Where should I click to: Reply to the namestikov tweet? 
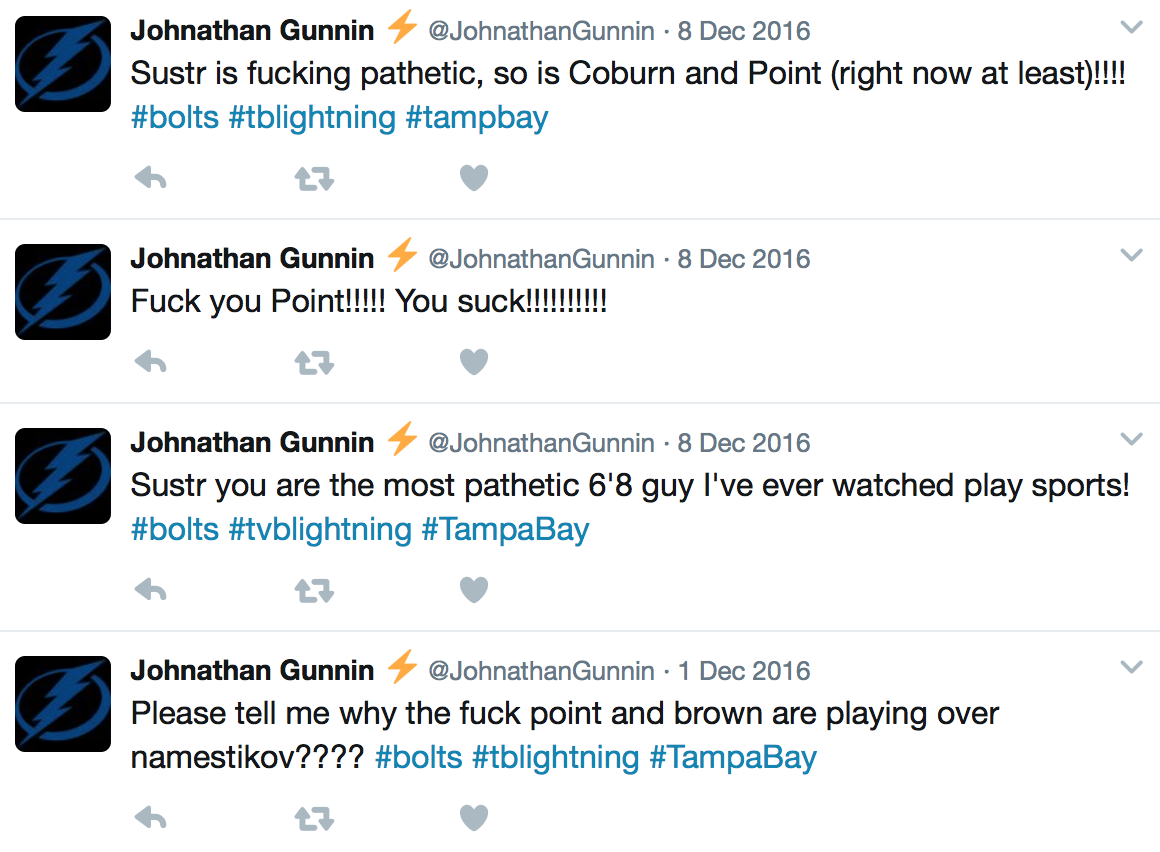(151, 818)
